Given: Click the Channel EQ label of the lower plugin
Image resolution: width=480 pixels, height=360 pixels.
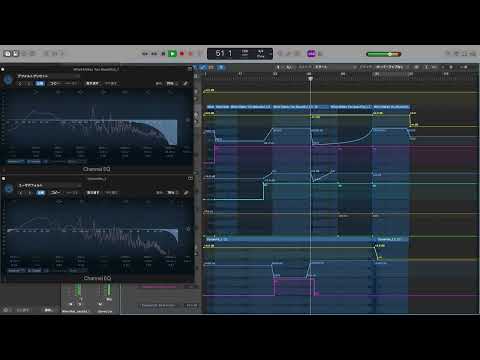Looking at the screenshot, I should click(x=98, y=278).
